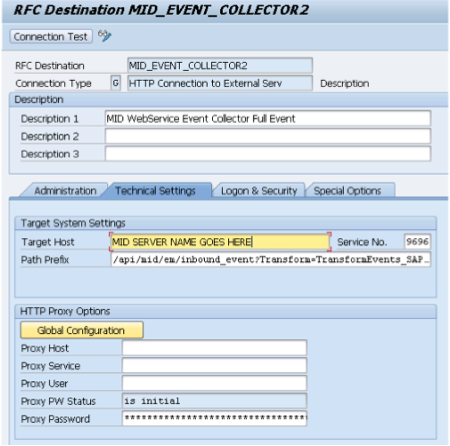
Task: Click the Proxy Host field
Action: [214, 348]
